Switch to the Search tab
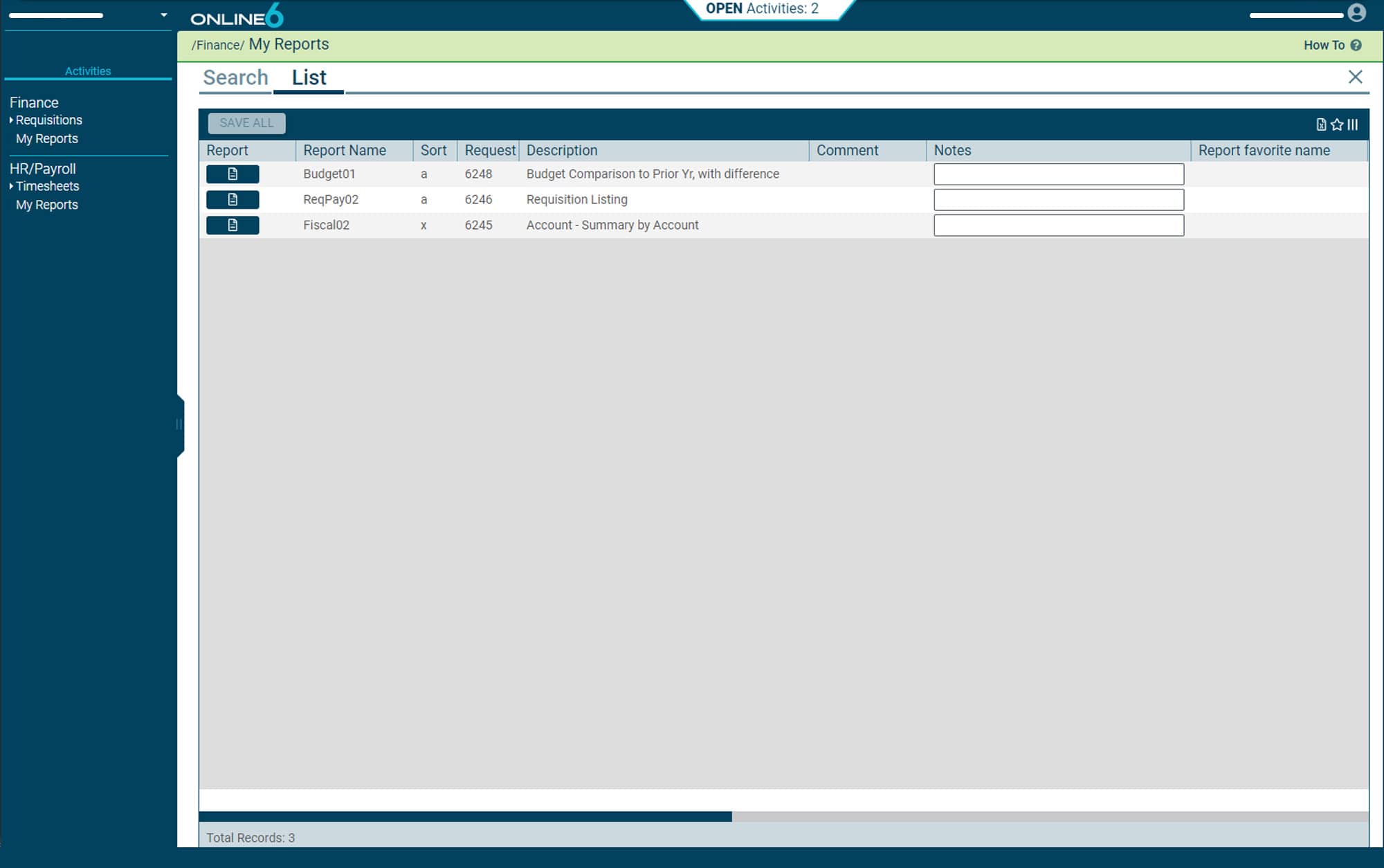The height and width of the screenshot is (868, 1384). click(x=236, y=77)
